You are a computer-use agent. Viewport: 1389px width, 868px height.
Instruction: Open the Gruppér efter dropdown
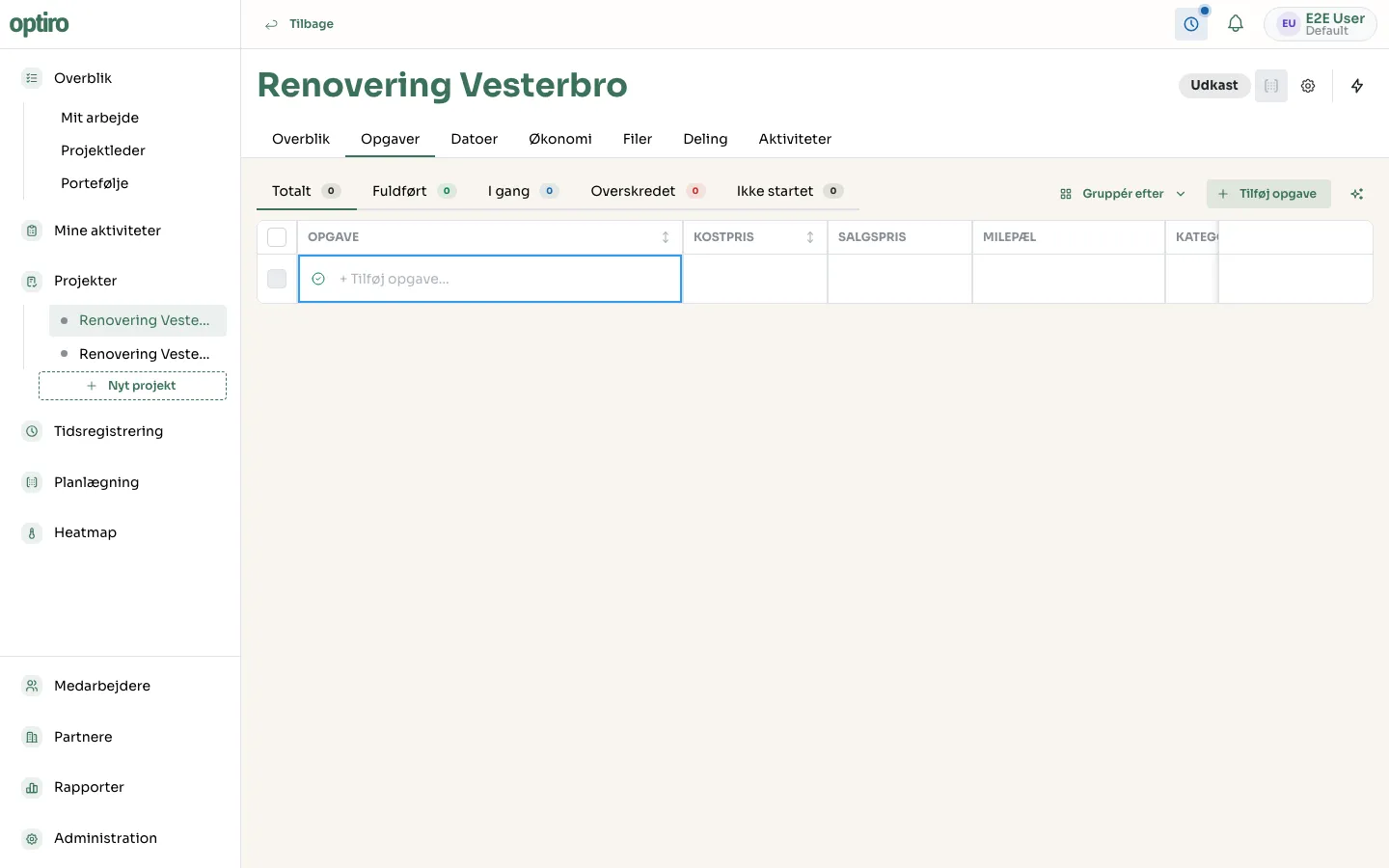coord(1123,194)
